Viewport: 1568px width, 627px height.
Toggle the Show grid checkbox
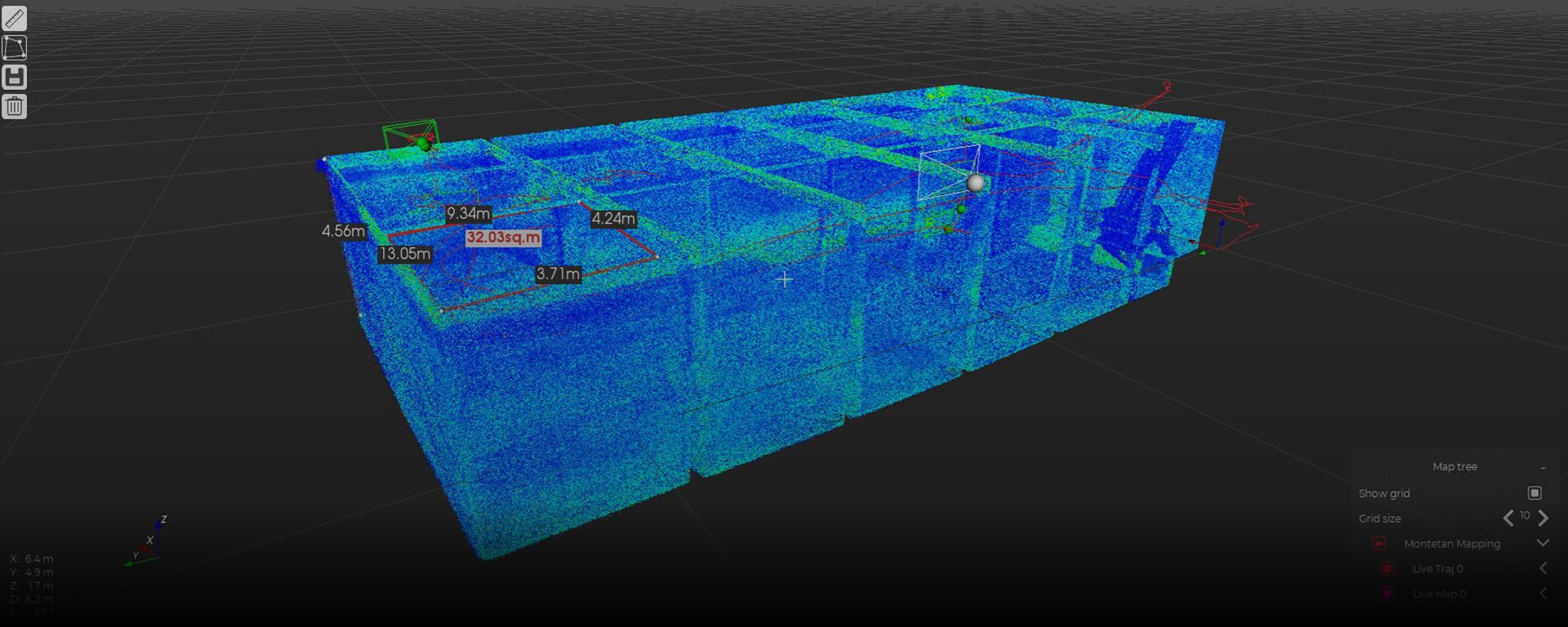pos(1535,493)
